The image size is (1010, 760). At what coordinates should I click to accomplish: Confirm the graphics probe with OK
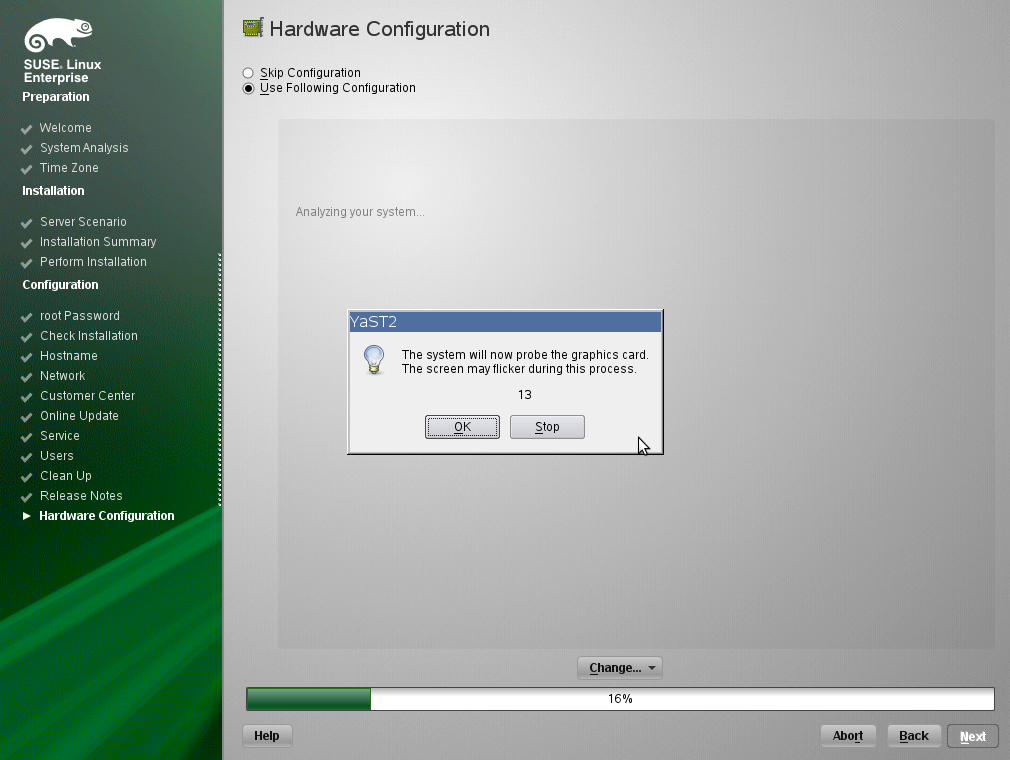[x=462, y=427]
